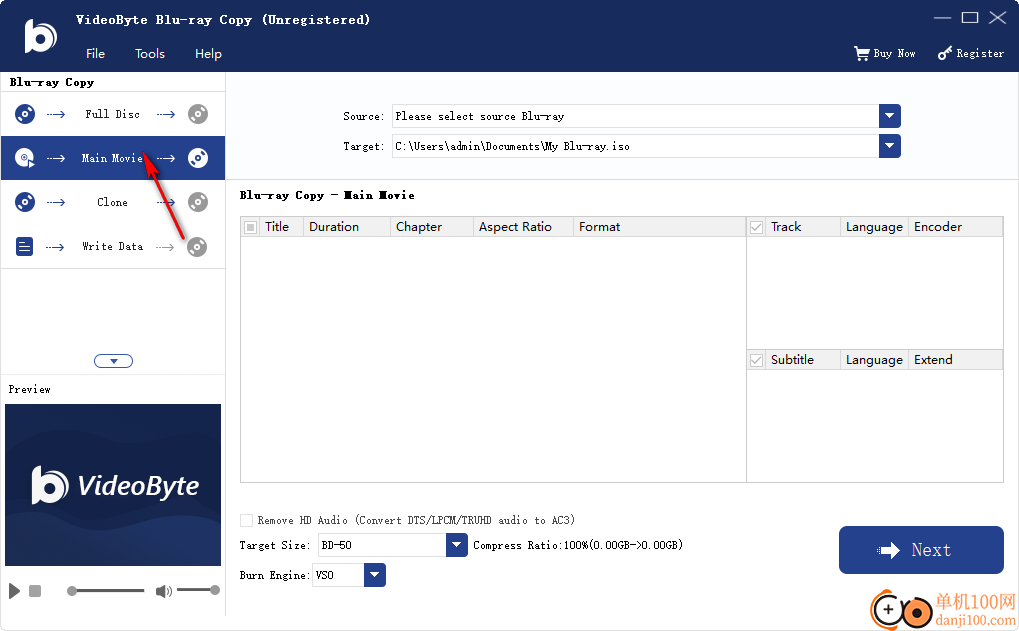Click the Target path field
Screen dimensions: 1019x631
[x=636, y=146]
